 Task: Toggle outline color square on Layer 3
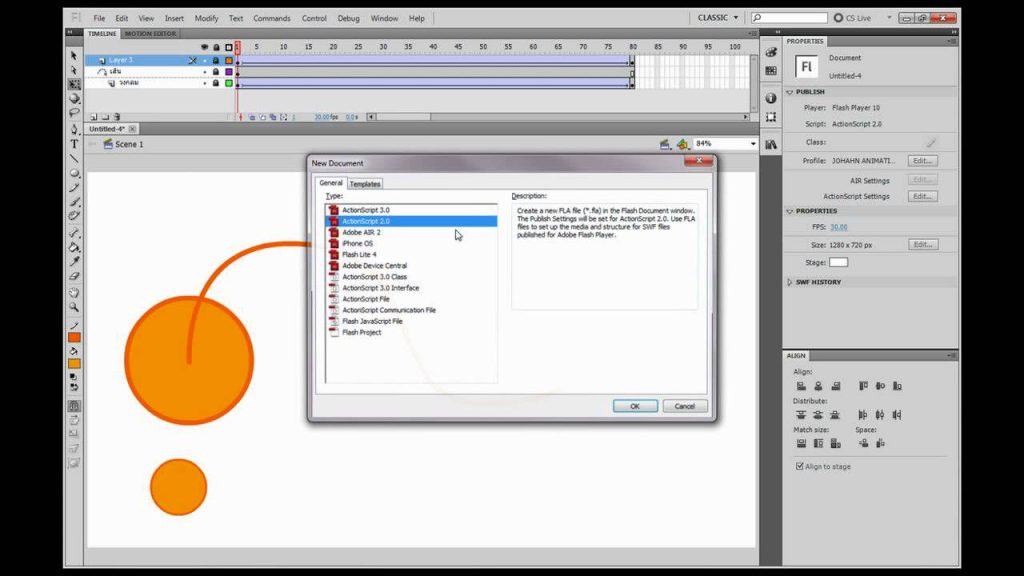(229, 60)
